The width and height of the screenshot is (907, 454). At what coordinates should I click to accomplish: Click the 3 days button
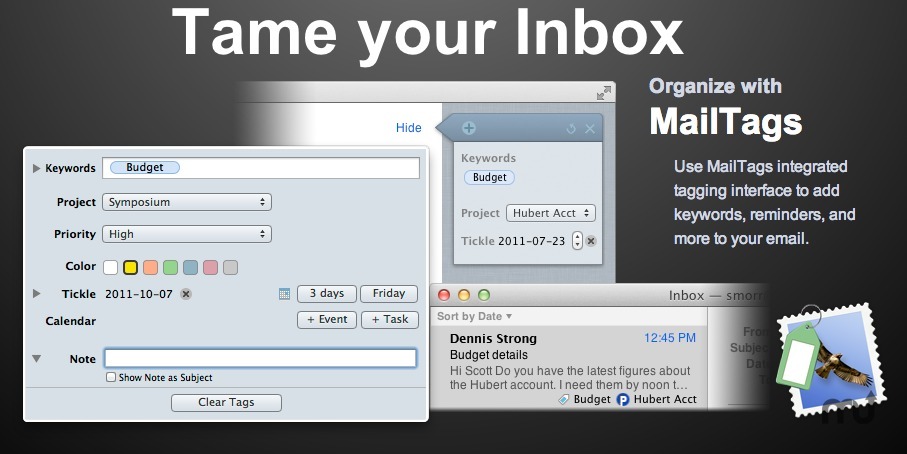[327, 294]
